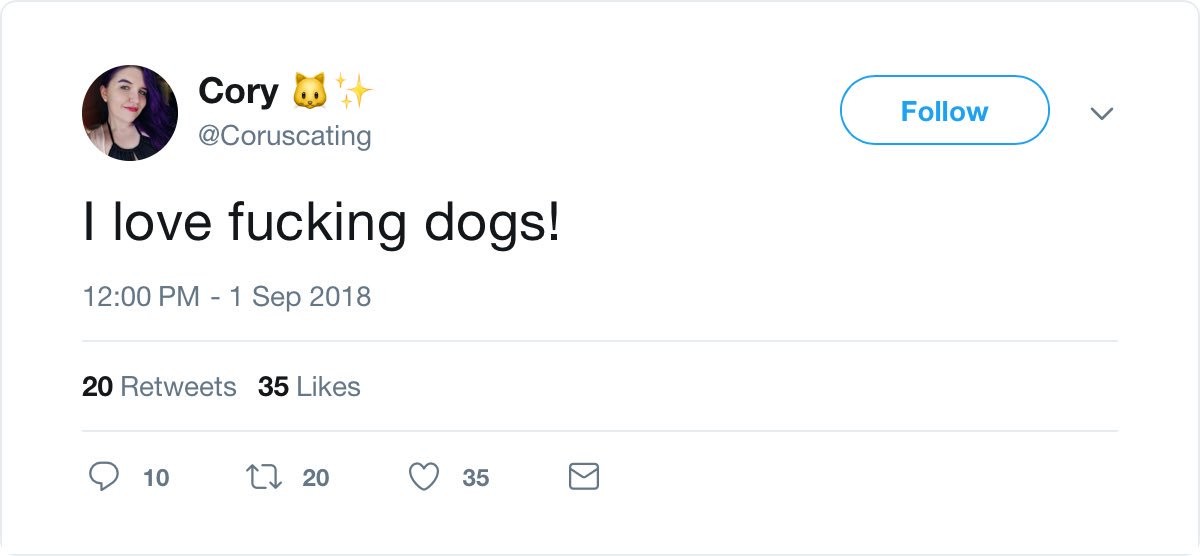Image resolution: width=1200 pixels, height=556 pixels.
Task: Visit the @Coruscating handle link
Action: (x=285, y=135)
